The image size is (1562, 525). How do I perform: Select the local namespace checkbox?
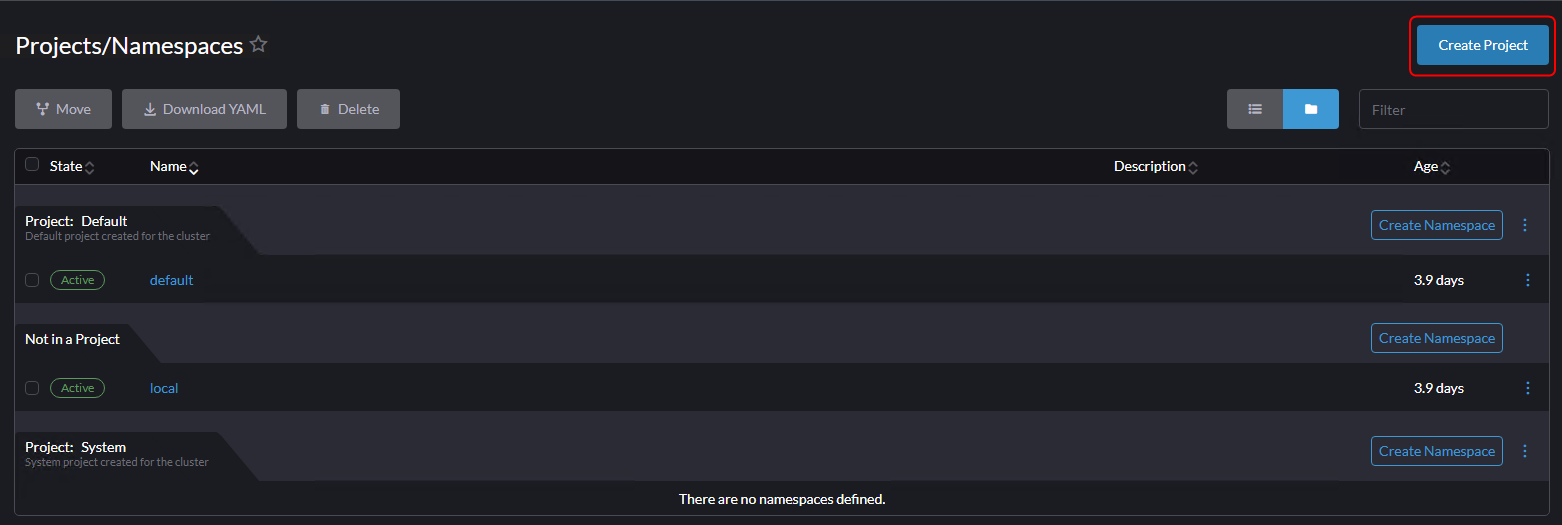tap(32, 388)
